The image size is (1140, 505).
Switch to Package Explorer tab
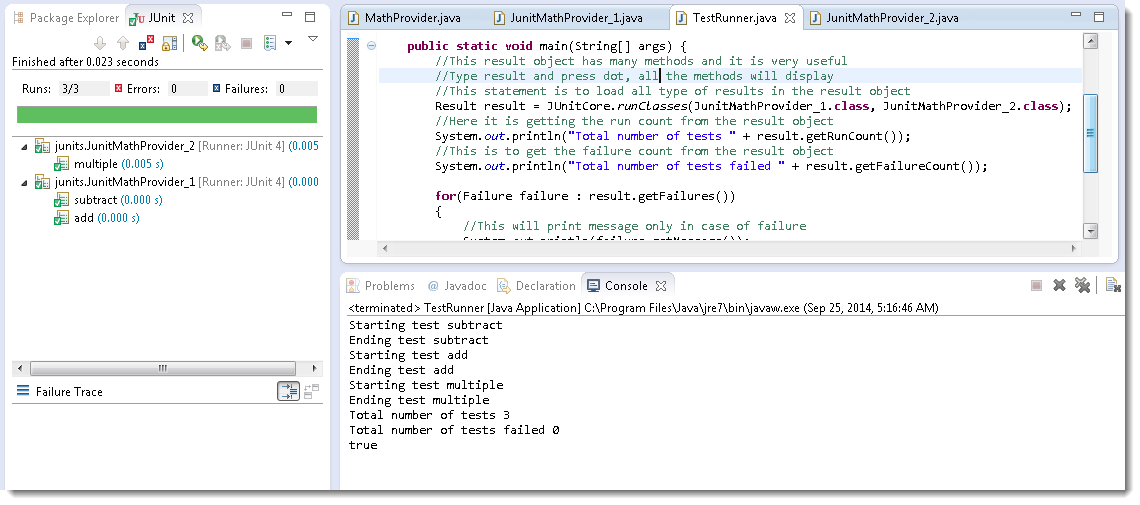[68, 18]
